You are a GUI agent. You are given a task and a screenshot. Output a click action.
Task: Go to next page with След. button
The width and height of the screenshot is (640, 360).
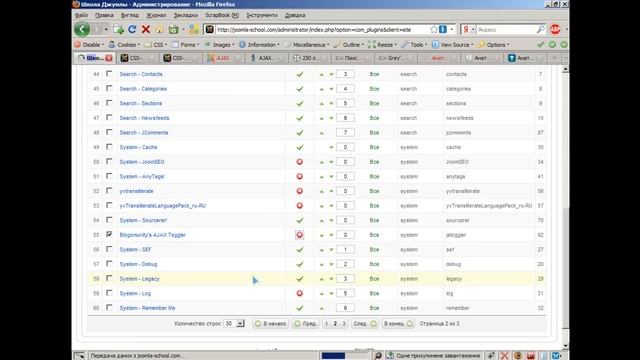click(x=365, y=323)
